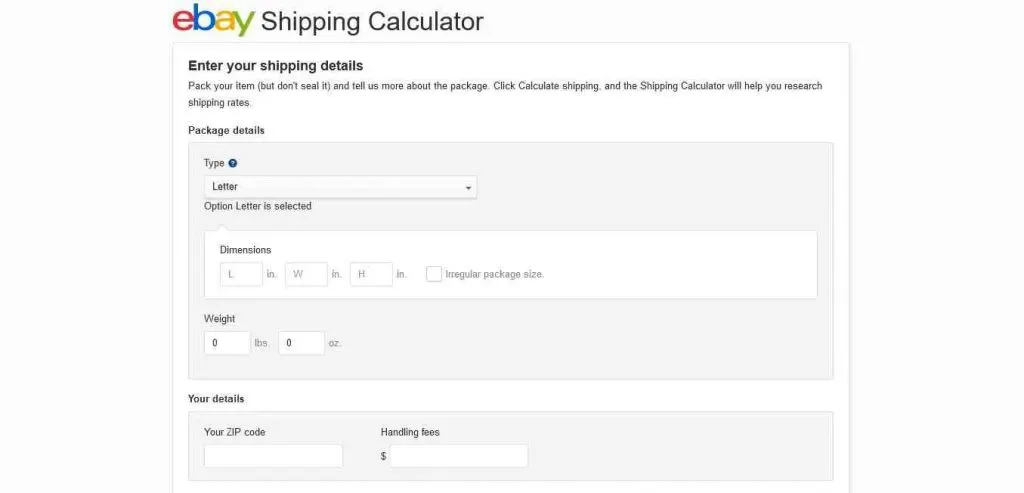
Task: Click the eBay logo
Action: [x=213, y=20]
